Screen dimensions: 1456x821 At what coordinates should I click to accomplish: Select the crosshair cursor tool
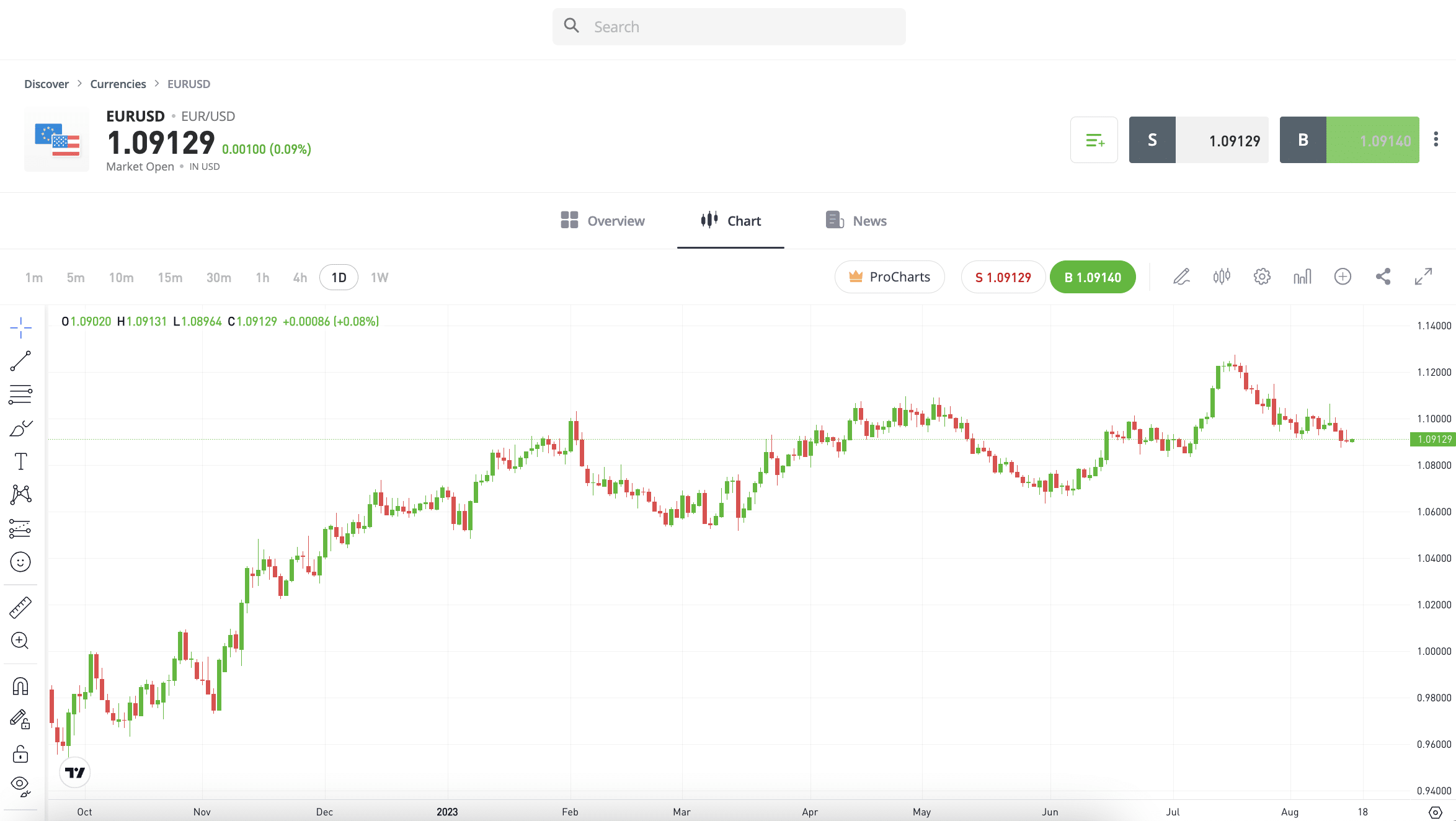[x=20, y=327]
